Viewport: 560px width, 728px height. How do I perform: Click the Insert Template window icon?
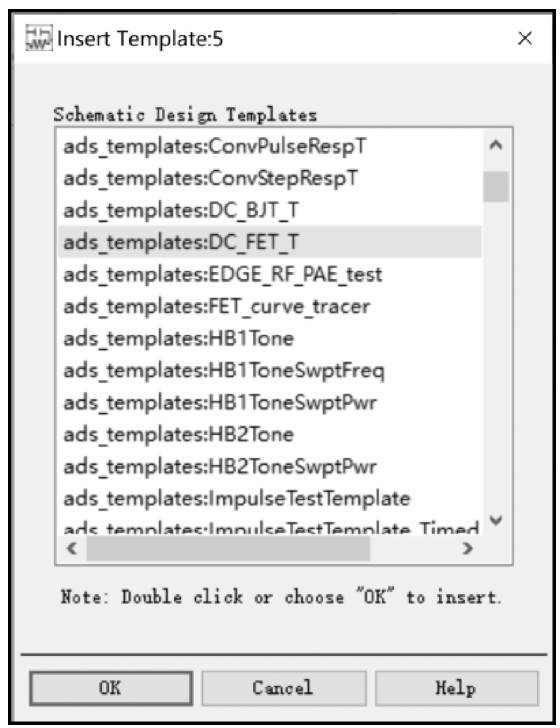(x=39, y=38)
